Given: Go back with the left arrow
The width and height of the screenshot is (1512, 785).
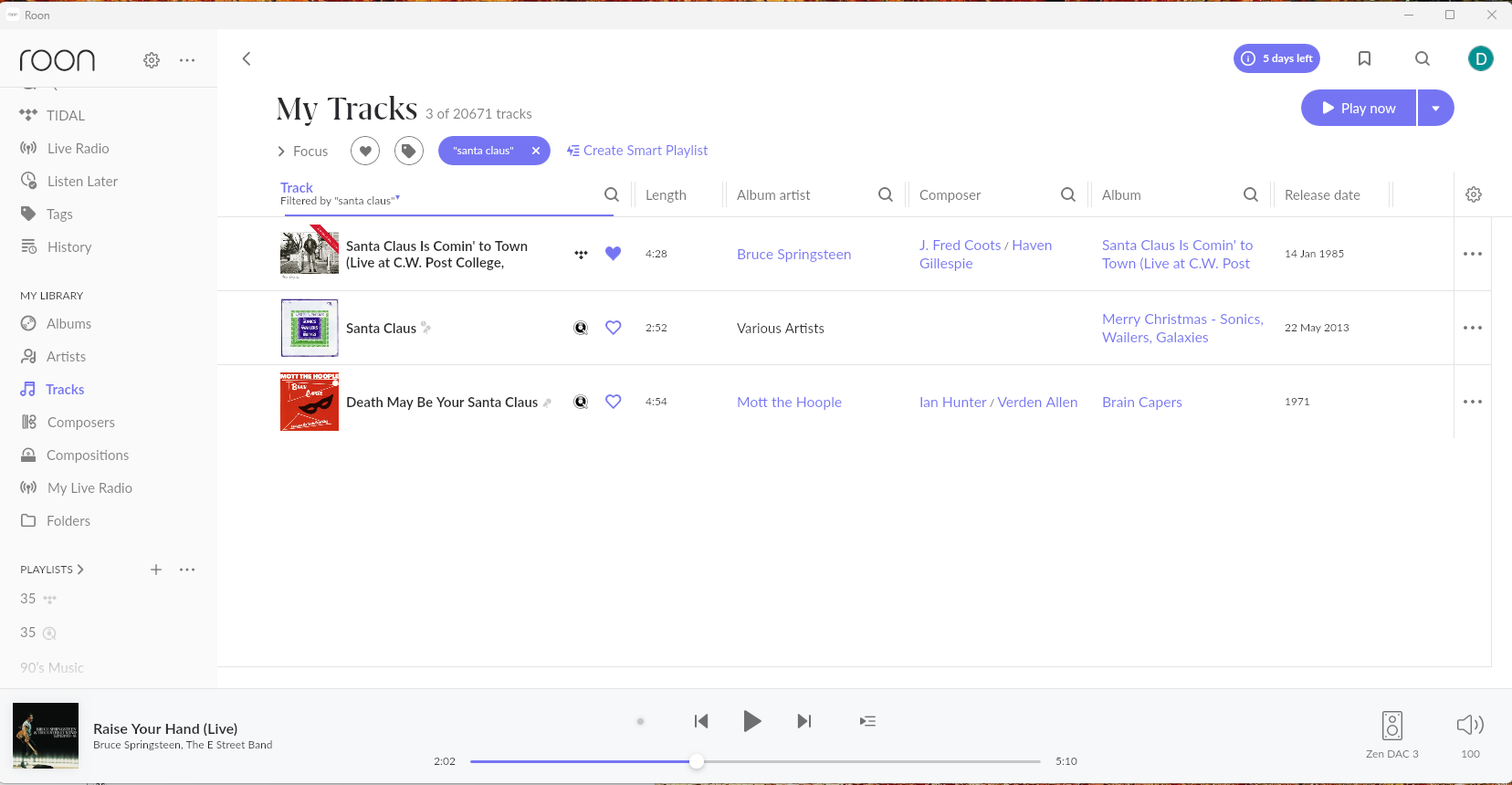Looking at the screenshot, I should 247,58.
